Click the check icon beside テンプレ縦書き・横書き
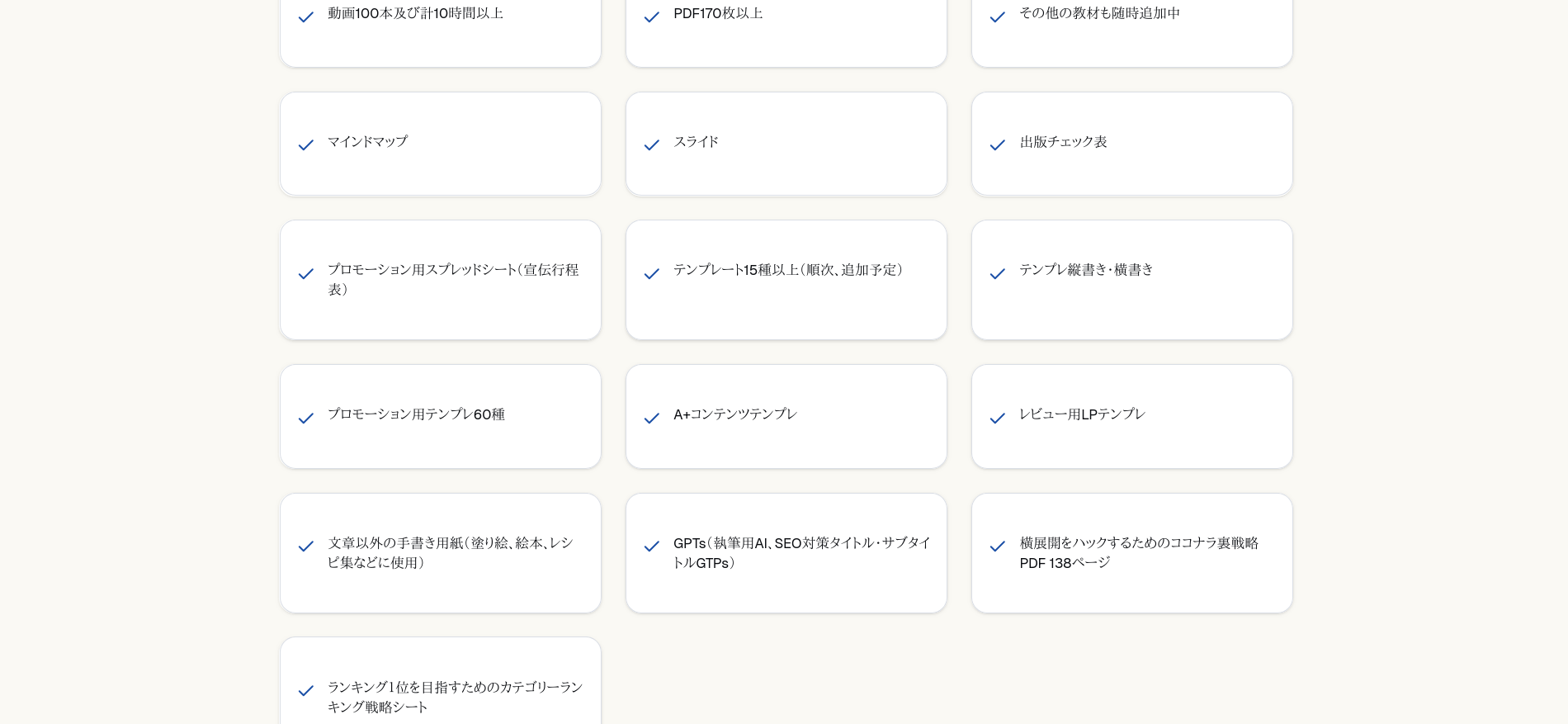The image size is (1568, 724). click(x=997, y=274)
